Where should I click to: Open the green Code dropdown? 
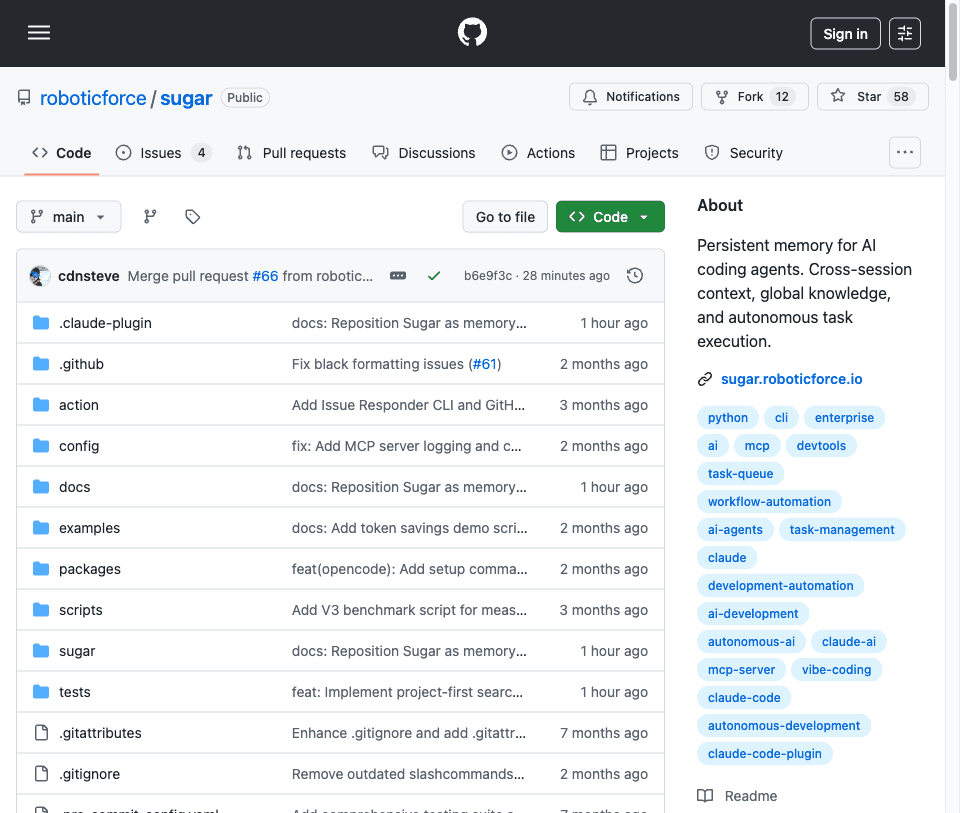[x=610, y=217]
